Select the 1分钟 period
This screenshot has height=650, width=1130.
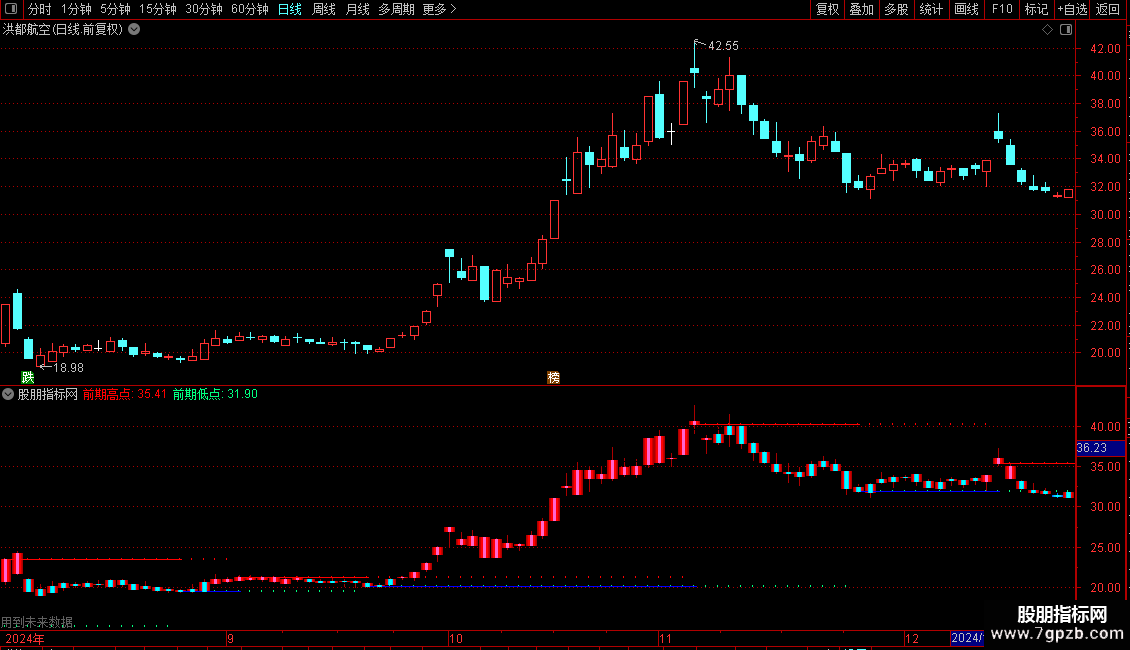[x=76, y=9]
